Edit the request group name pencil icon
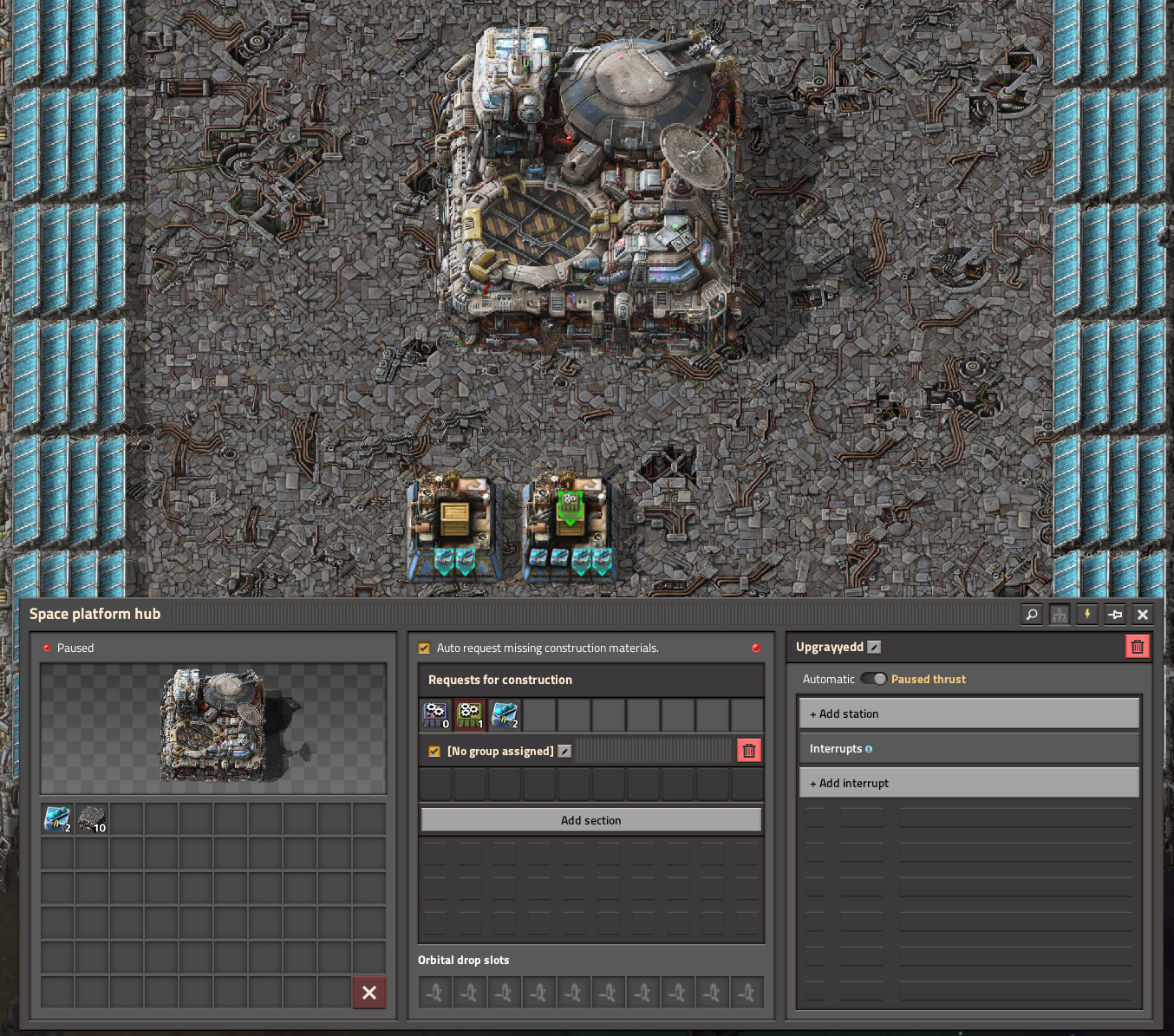 click(x=564, y=751)
